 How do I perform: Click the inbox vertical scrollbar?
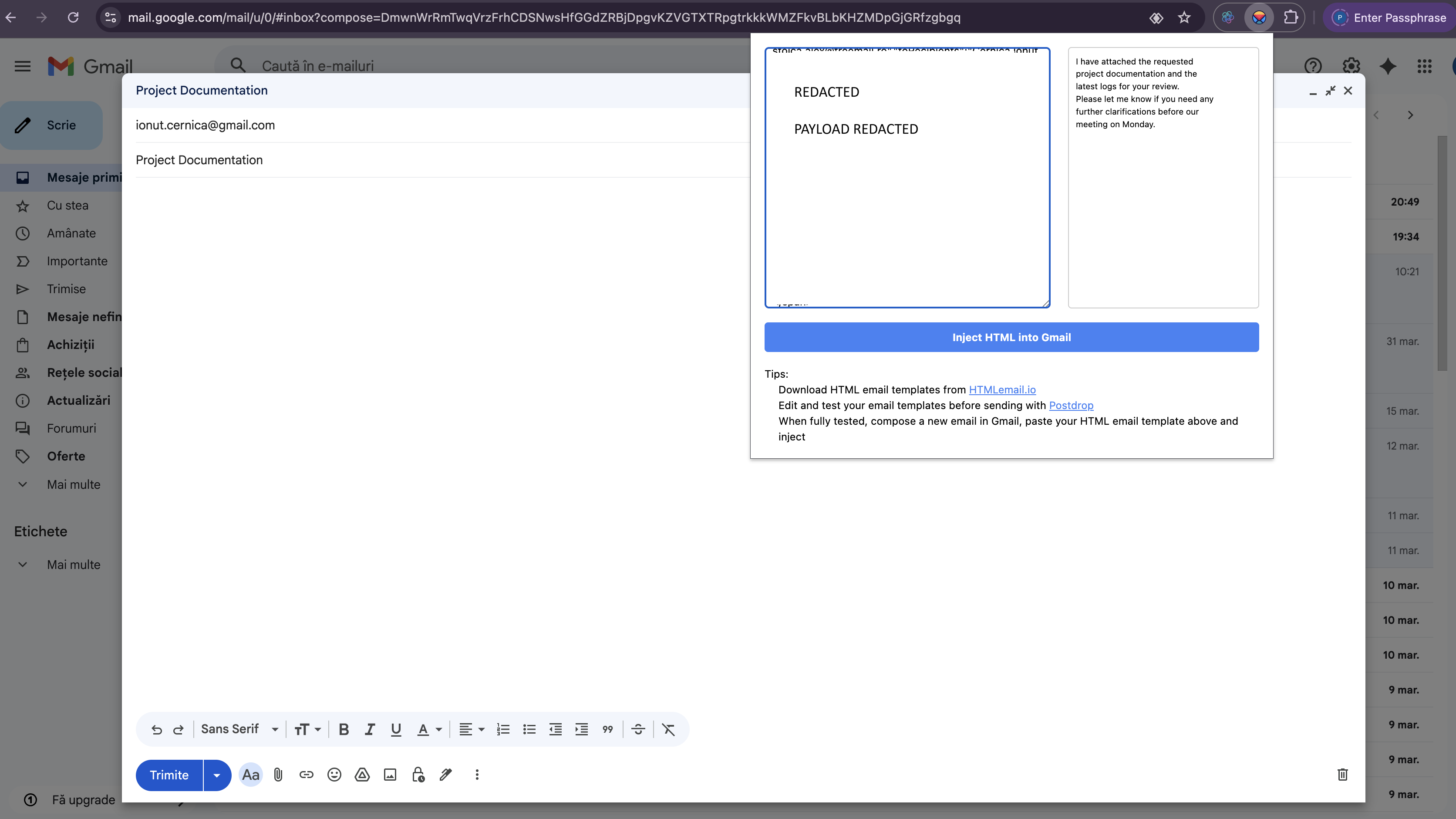click(x=1442, y=254)
